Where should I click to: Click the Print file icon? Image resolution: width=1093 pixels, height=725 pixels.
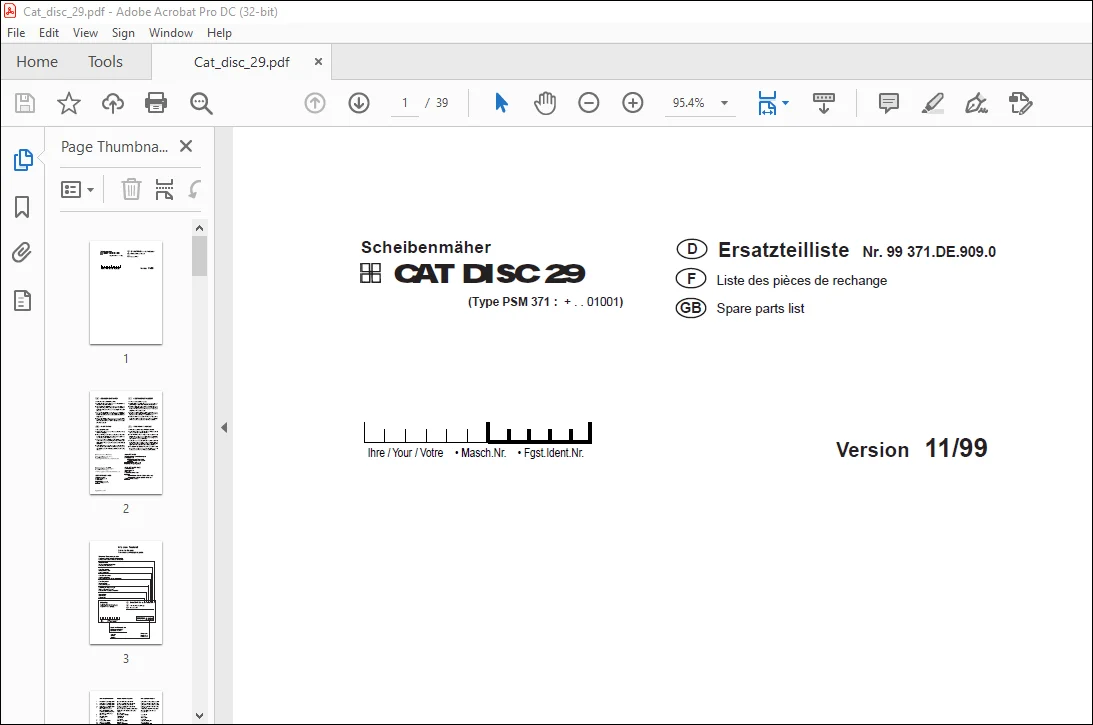155,103
